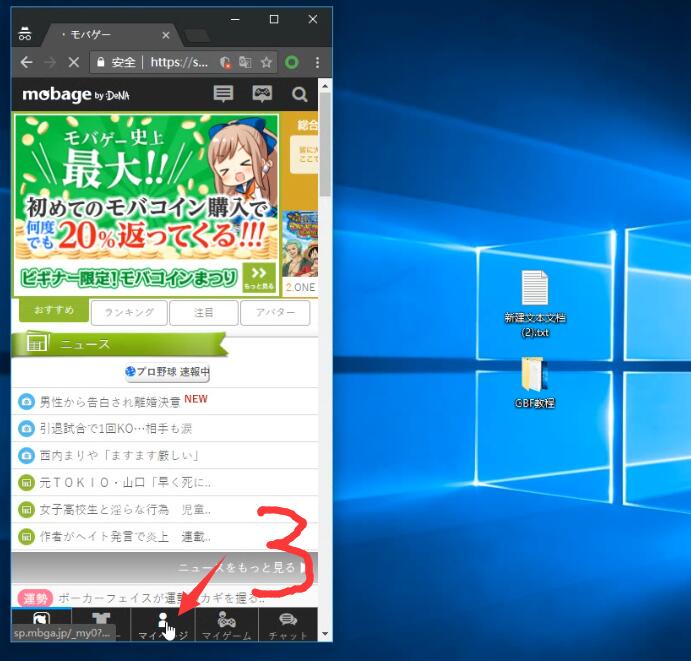Click the translate page icon in address bar
The width and height of the screenshot is (691, 661).
(245, 62)
